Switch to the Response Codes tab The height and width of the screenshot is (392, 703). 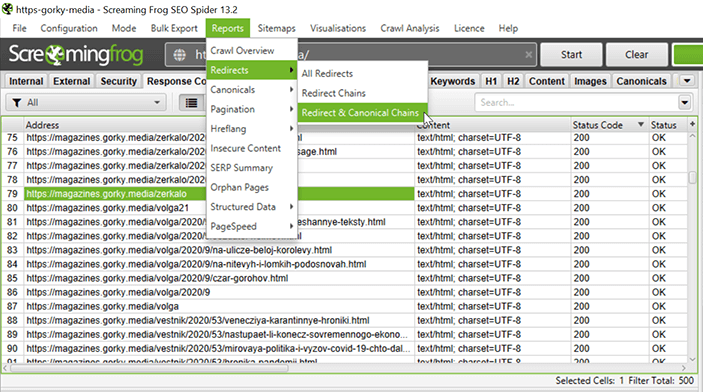pyautogui.click(x=175, y=81)
